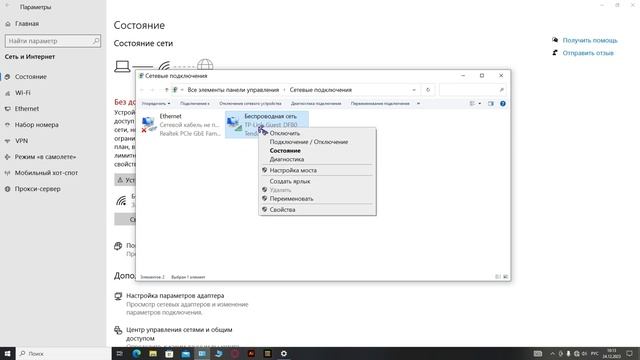Image resolution: width=640 pixels, height=360 pixels.
Task: Open Центр управления сетями и общим доступом
Action: pyautogui.click(x=179, y=334)
